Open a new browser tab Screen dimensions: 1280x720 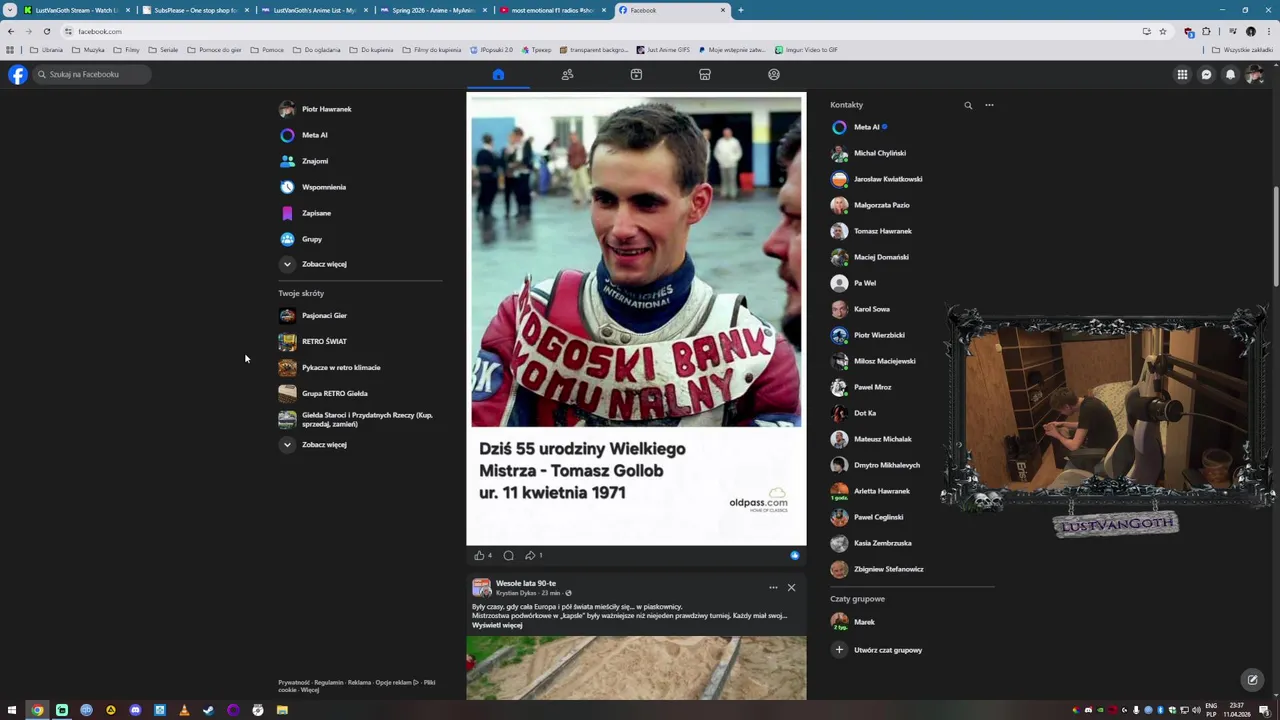pos(740,10)
